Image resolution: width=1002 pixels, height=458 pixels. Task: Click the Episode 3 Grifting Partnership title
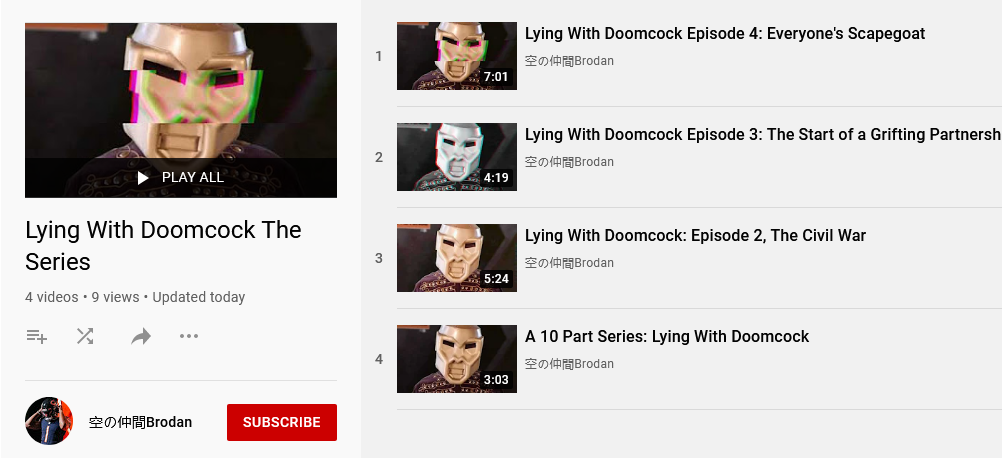pos(763,135)
